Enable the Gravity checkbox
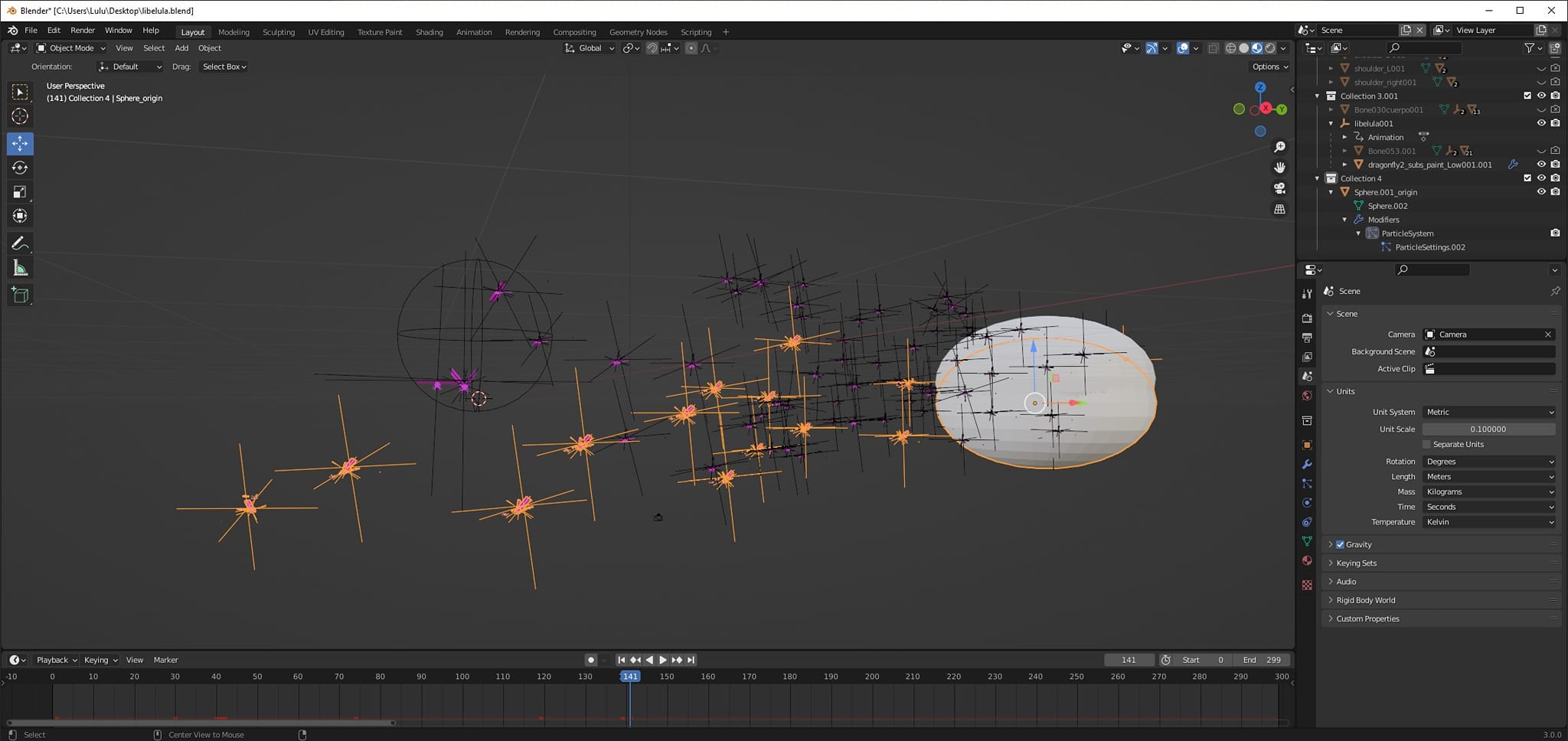Viewport: 1568px width, 741px height. coord(1340,545)
